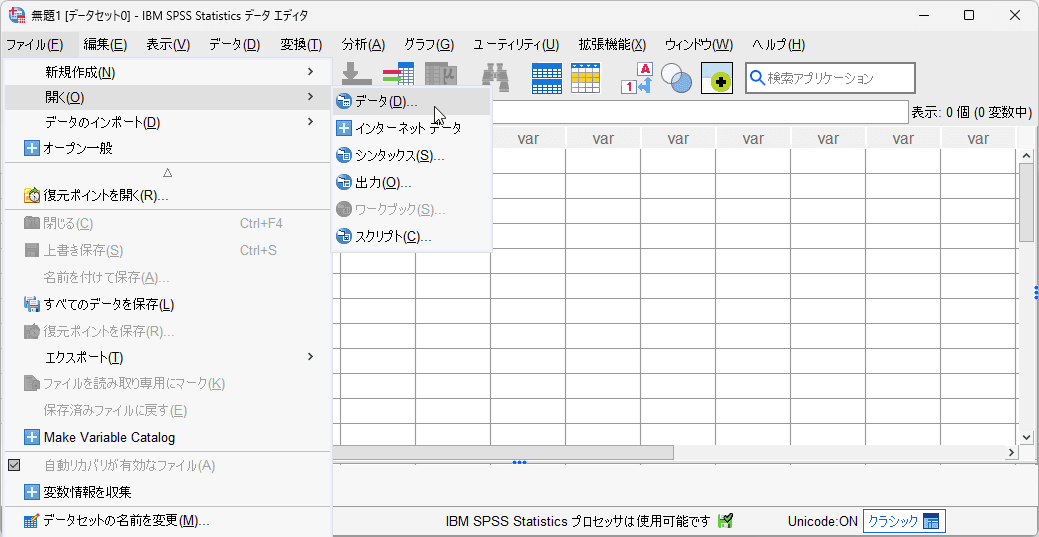Open the ユーティリティ(U) menu

[516, 45]
